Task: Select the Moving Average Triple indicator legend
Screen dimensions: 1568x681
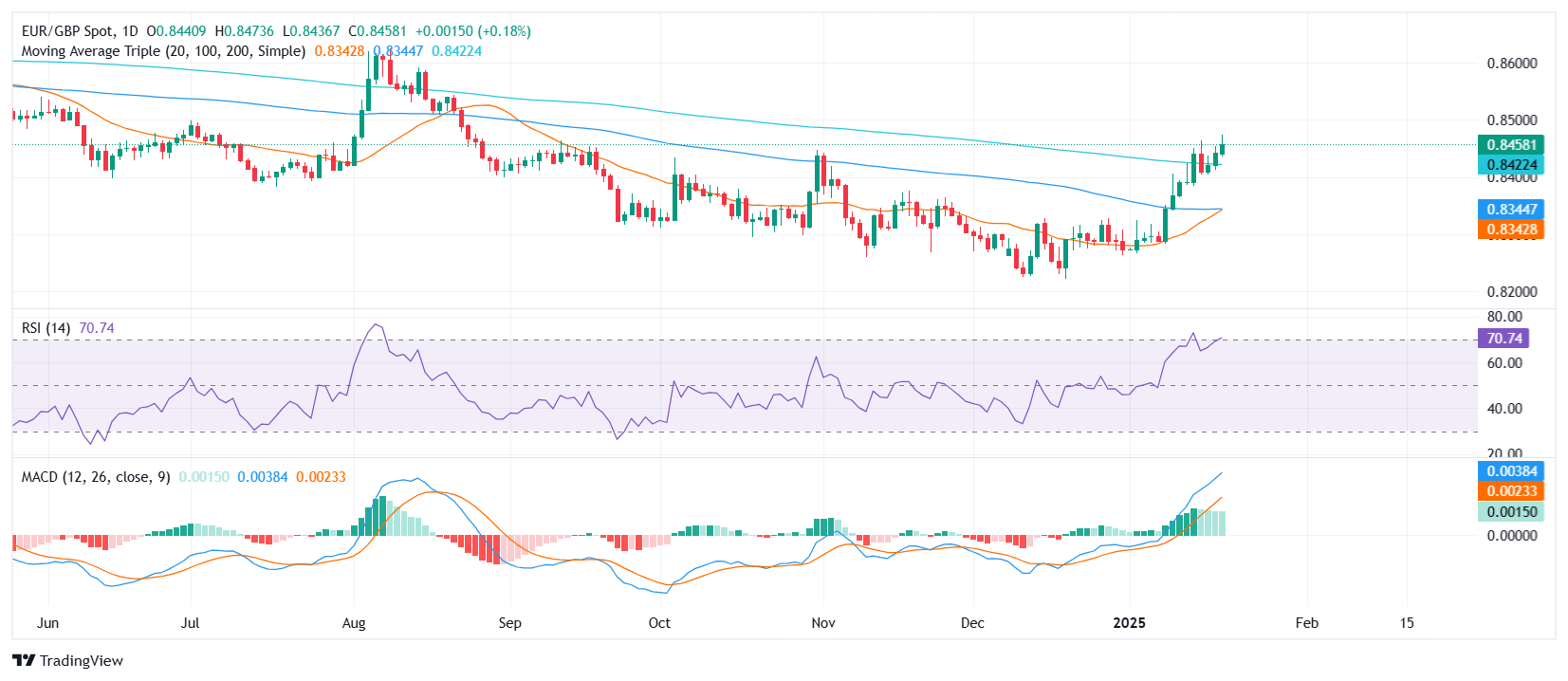Action: (163, 51)
